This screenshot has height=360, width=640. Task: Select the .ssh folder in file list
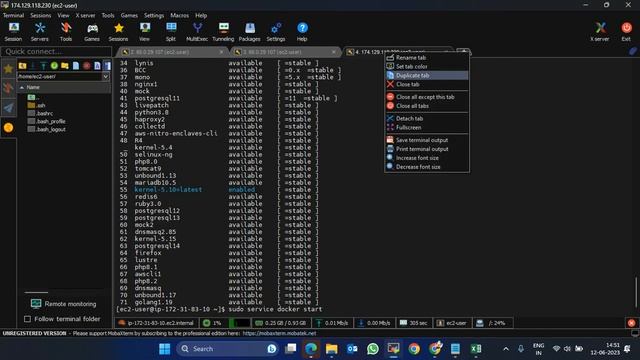(37, 105)
